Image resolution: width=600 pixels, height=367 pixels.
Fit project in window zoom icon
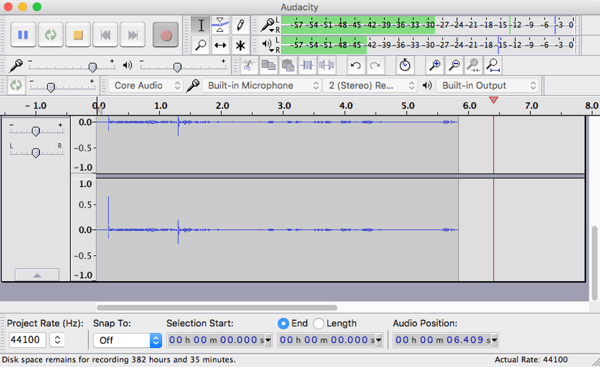click(493, 65)
